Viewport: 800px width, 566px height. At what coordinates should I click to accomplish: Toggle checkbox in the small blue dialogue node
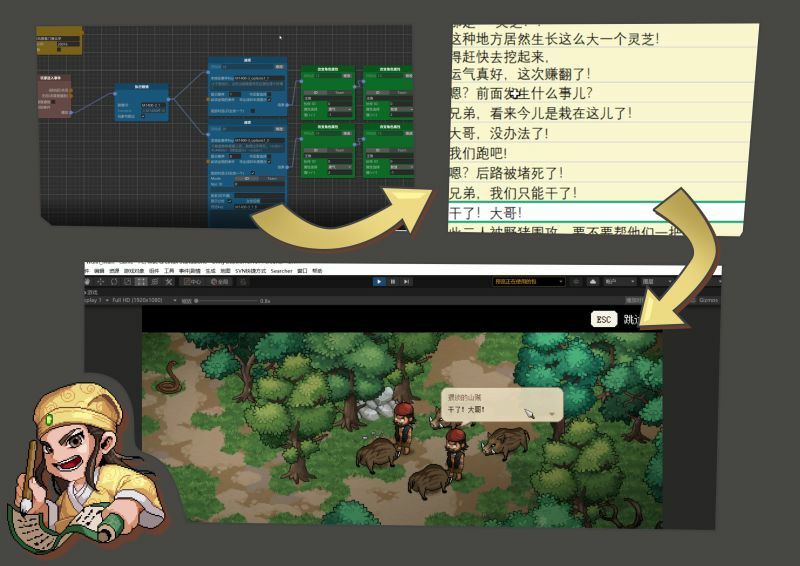tap(142, 116)
